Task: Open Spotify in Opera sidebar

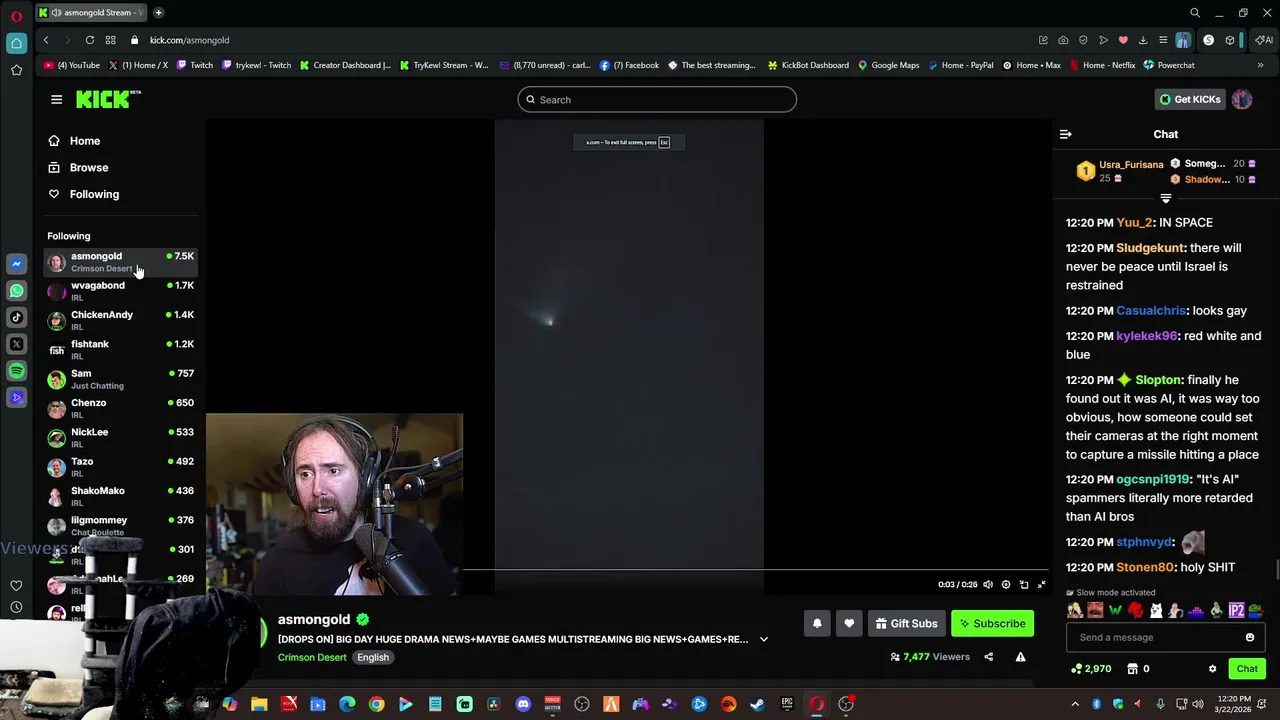Action: pyautogui.click(x=16, y=371)
